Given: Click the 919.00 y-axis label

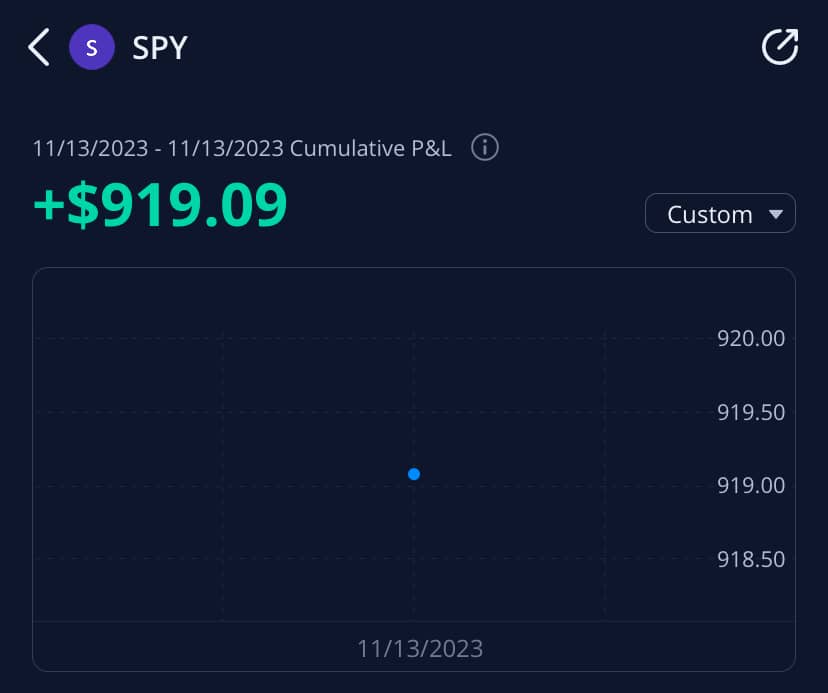Looking at the screenshot, I should pyautogui.click(x=751, y=485).
